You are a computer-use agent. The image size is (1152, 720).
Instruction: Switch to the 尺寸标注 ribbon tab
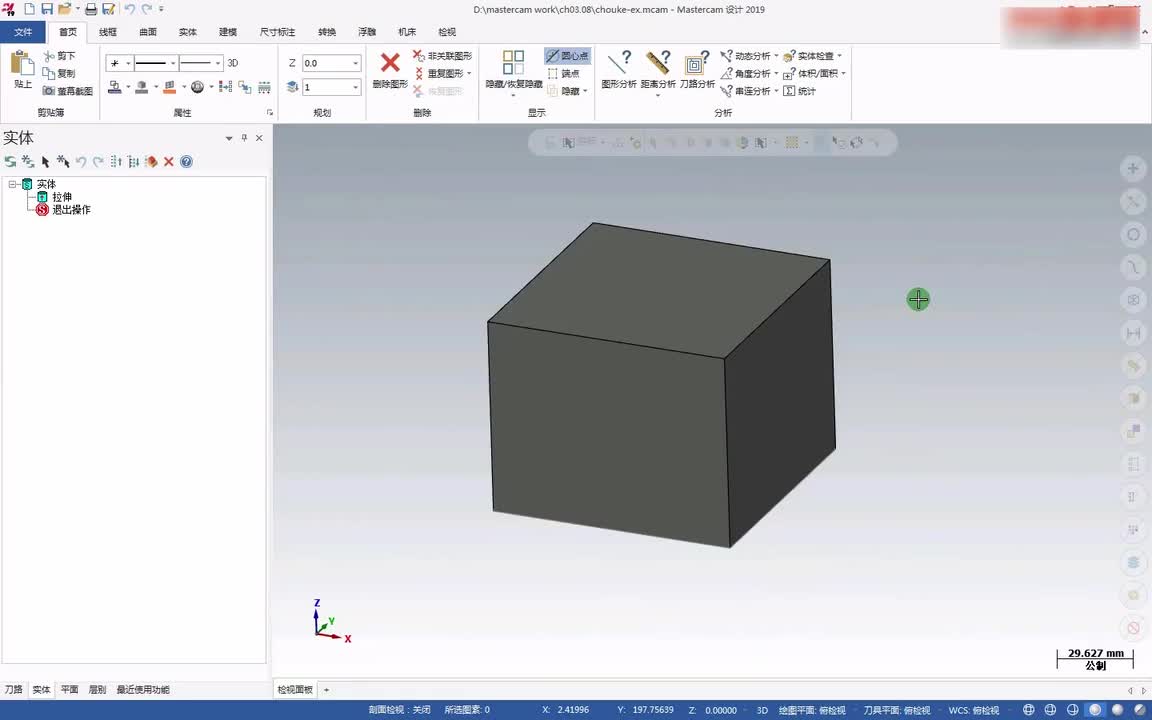pos(277,32)
